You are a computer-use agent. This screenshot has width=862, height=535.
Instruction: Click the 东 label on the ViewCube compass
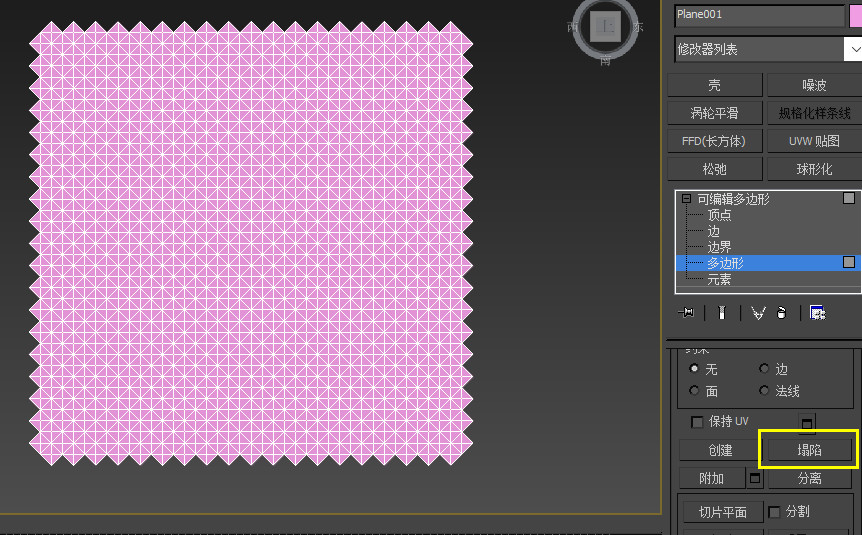(x=638, y=26)
